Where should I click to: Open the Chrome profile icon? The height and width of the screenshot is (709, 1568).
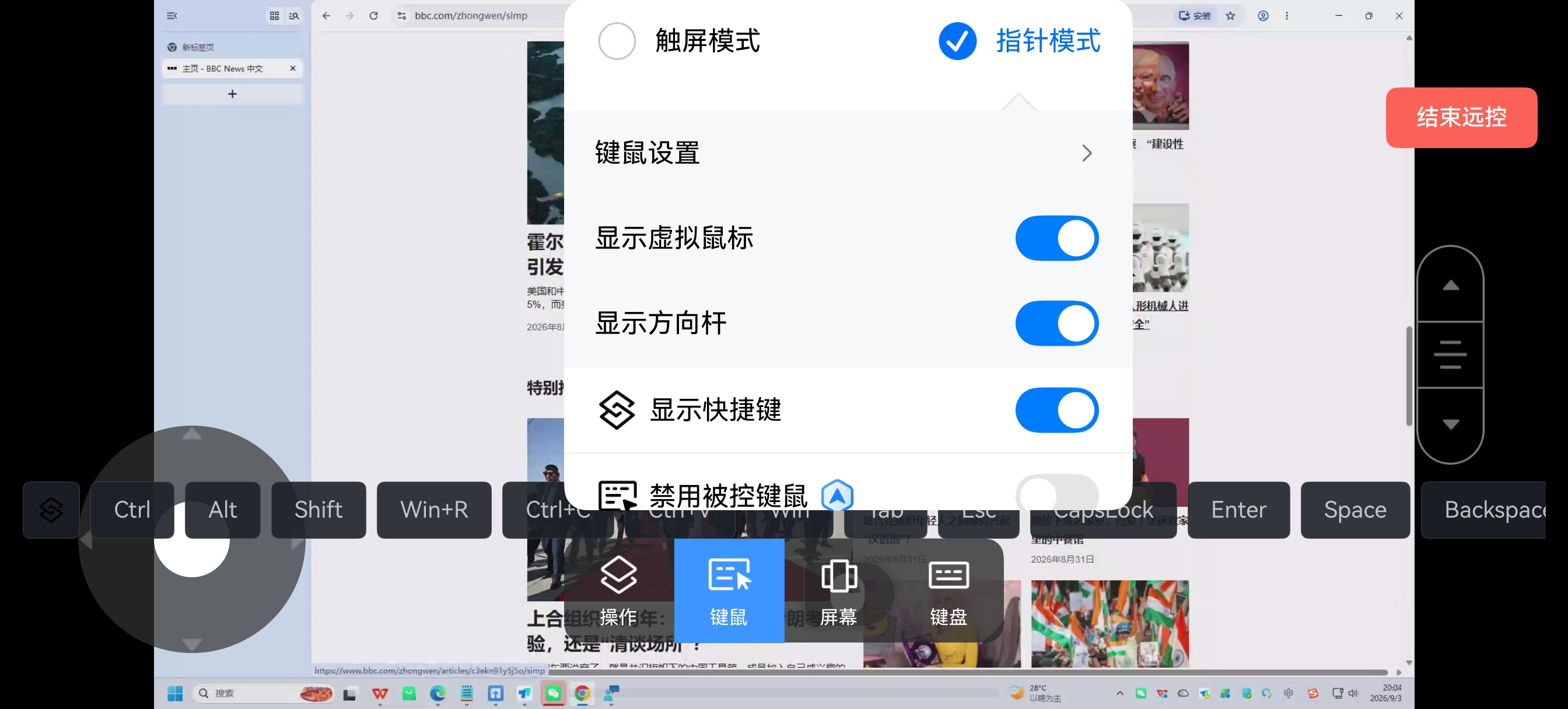pyautogui.click(x=1263, y=16)
